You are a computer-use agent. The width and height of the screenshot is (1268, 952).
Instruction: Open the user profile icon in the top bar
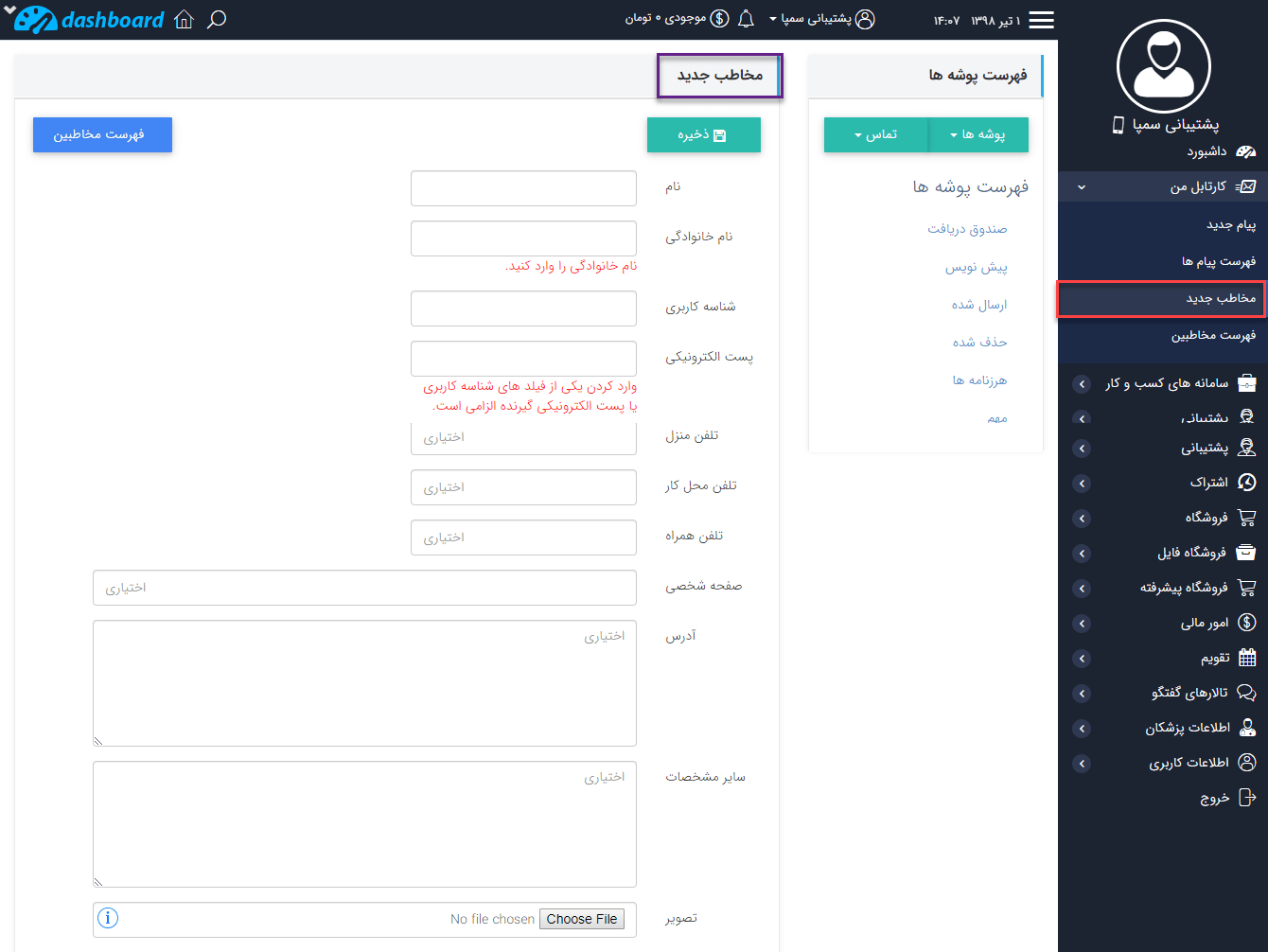tap(864, 18)
